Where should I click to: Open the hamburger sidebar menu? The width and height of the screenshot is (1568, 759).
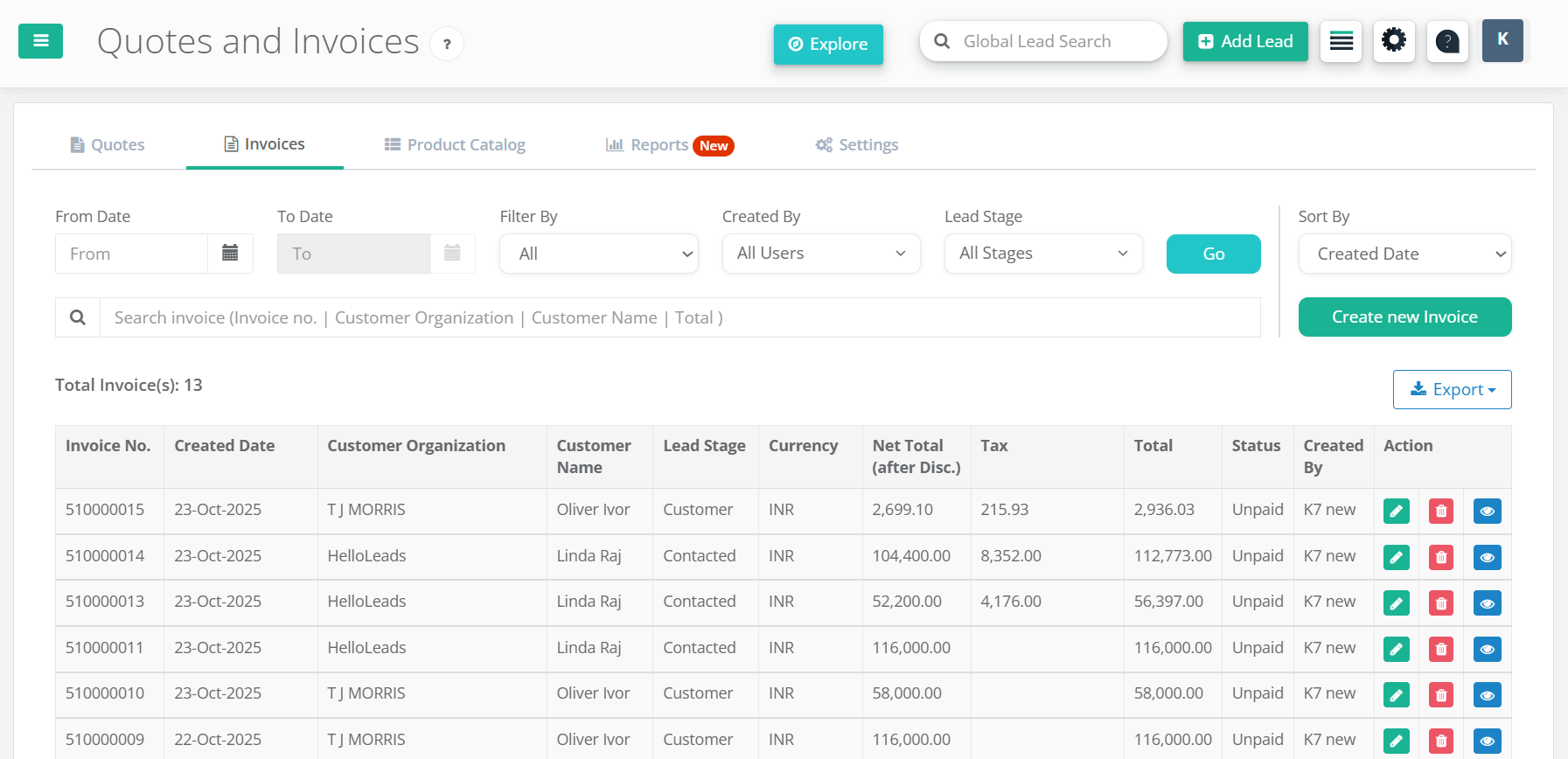pyautogui.click(x=40, y=41)
